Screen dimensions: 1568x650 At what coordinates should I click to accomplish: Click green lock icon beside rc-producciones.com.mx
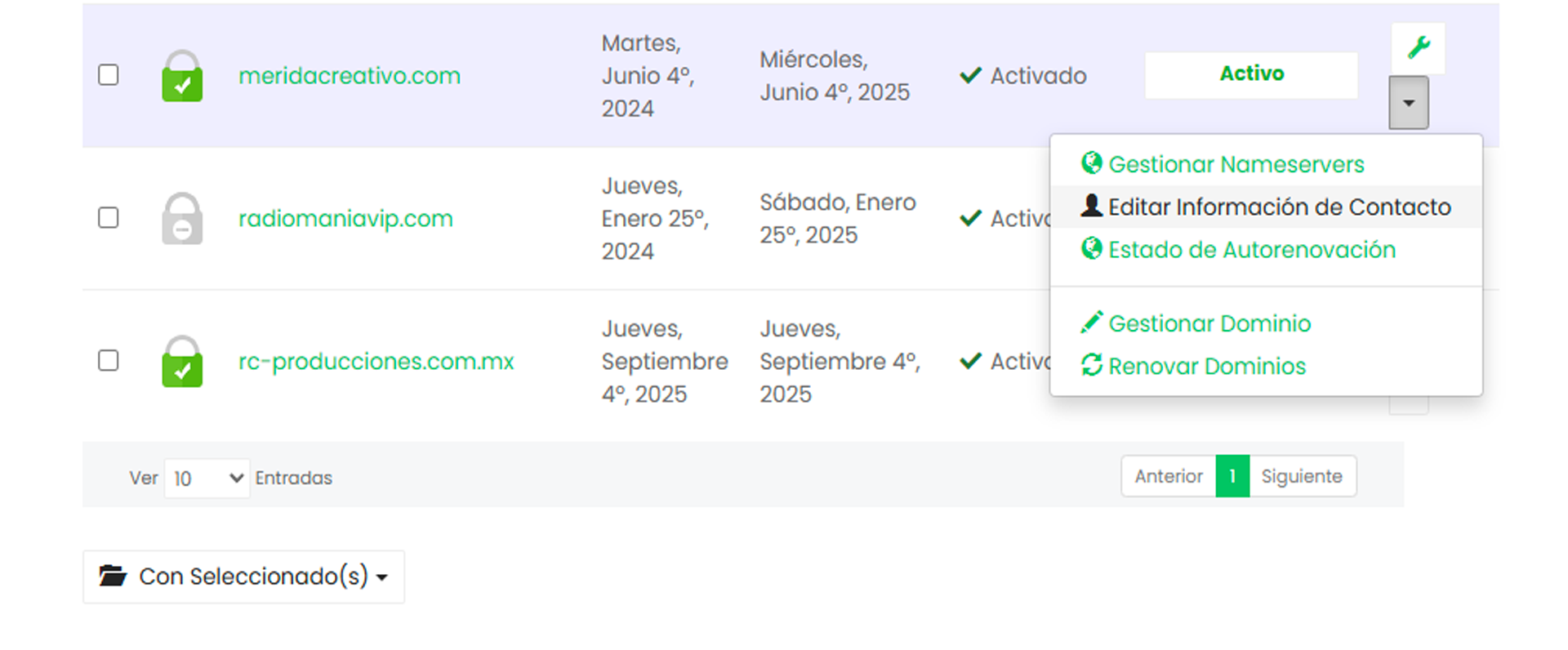pyautogui.click(x=182, y=362)
